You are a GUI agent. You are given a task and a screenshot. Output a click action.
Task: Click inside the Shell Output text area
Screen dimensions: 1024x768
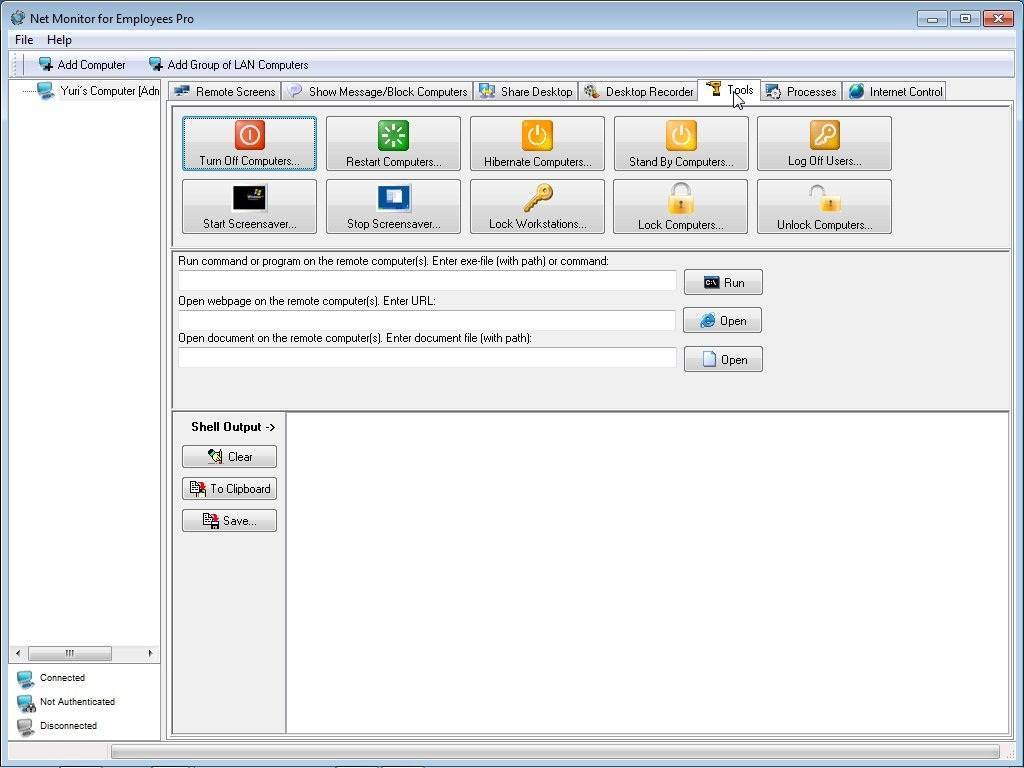click(x=647, y=573)
